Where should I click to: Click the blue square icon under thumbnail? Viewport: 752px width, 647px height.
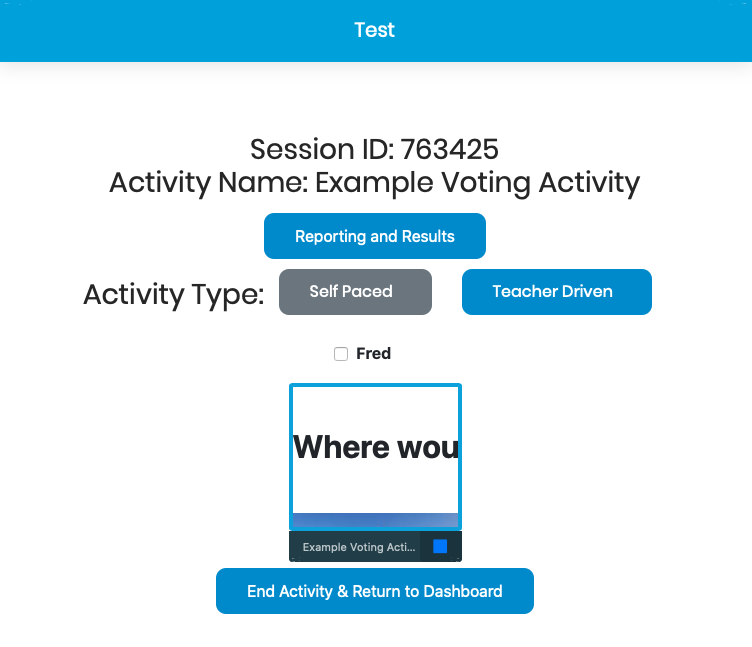[440, 546]
